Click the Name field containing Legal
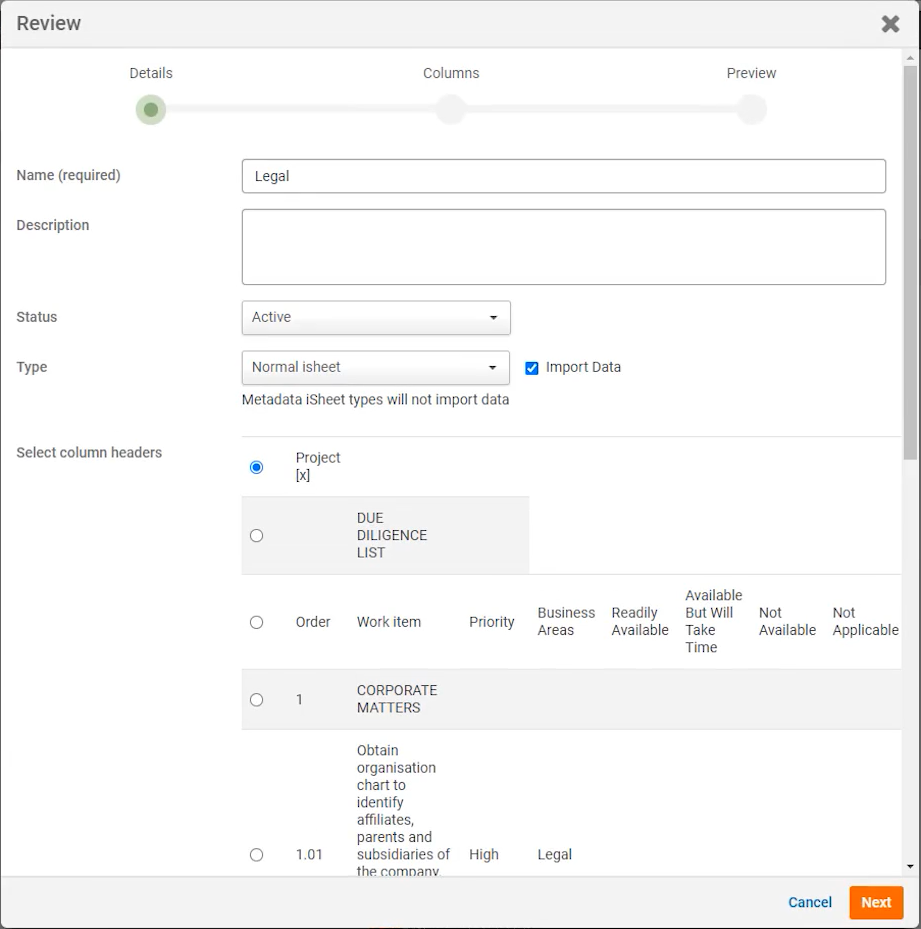The image size is (921, 929). tap(563, 176)
